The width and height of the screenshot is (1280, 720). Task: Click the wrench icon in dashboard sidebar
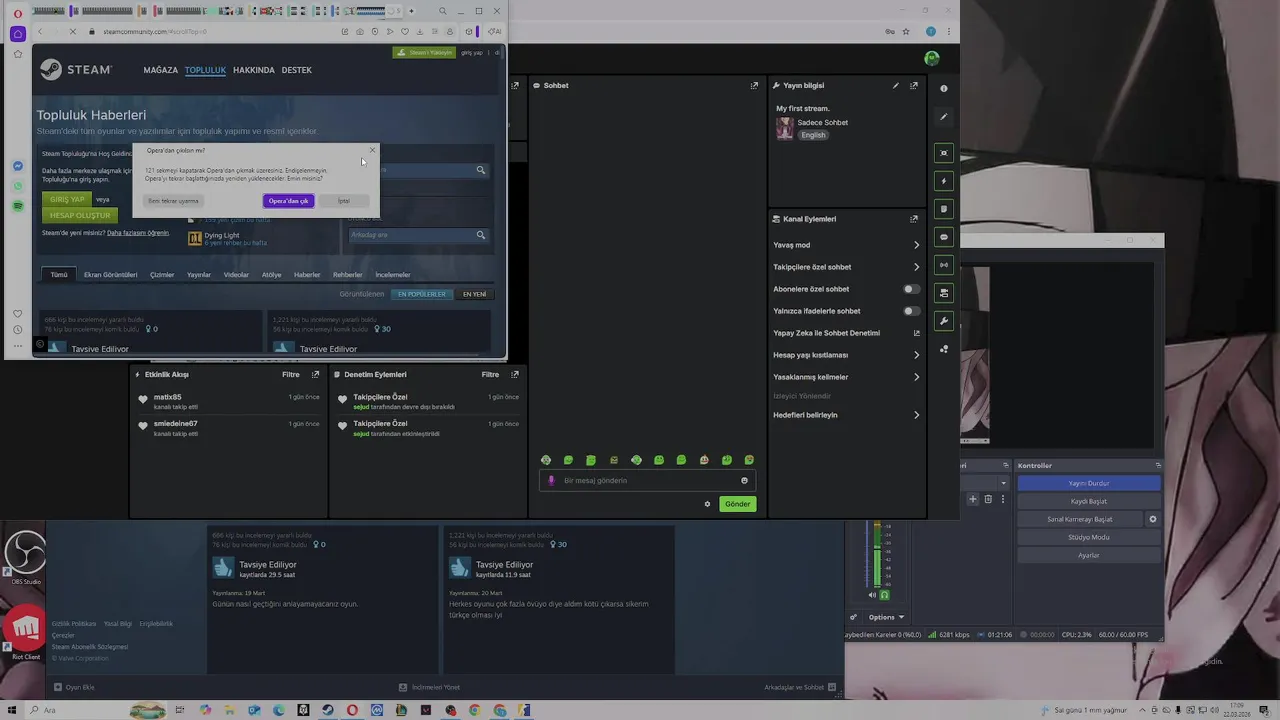[x=944, y=321]
